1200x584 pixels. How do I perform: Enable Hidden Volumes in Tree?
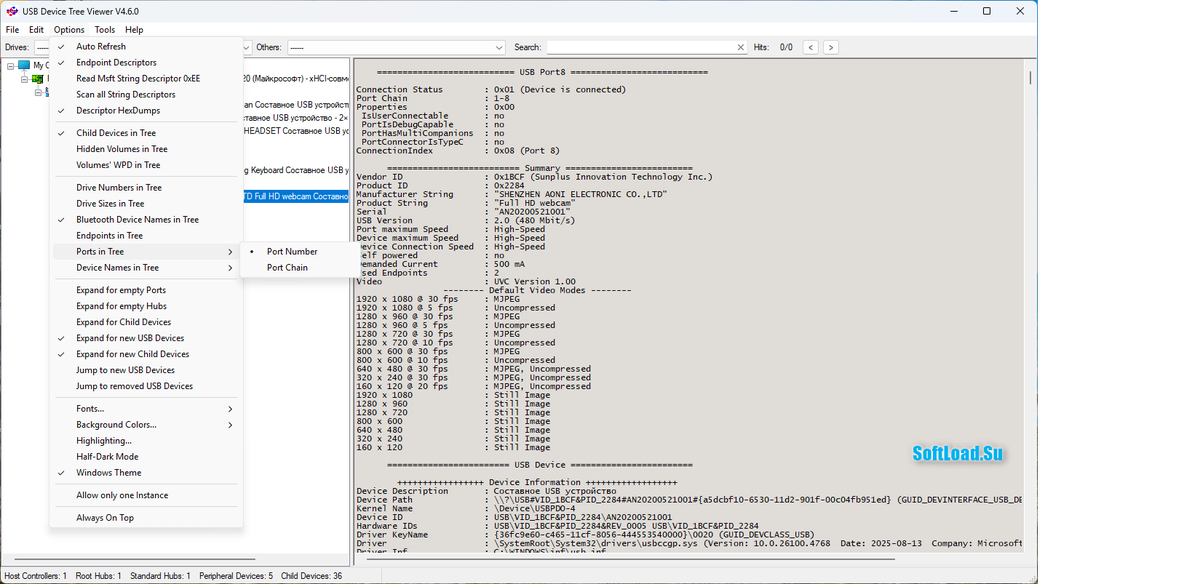pyautogui.click(x=146, y=149)
